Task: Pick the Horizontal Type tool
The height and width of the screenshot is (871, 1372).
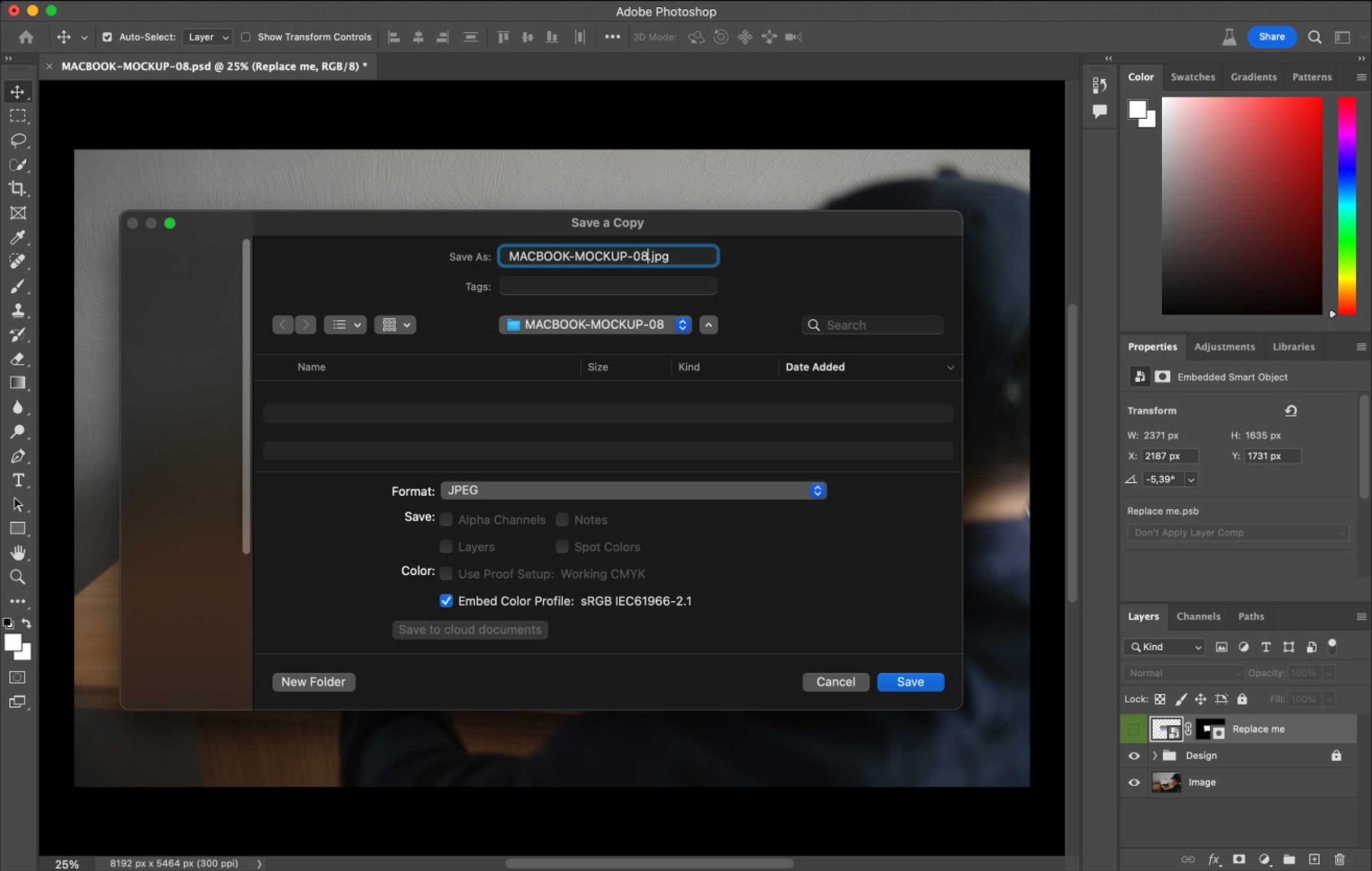Action: pos(18,480)
